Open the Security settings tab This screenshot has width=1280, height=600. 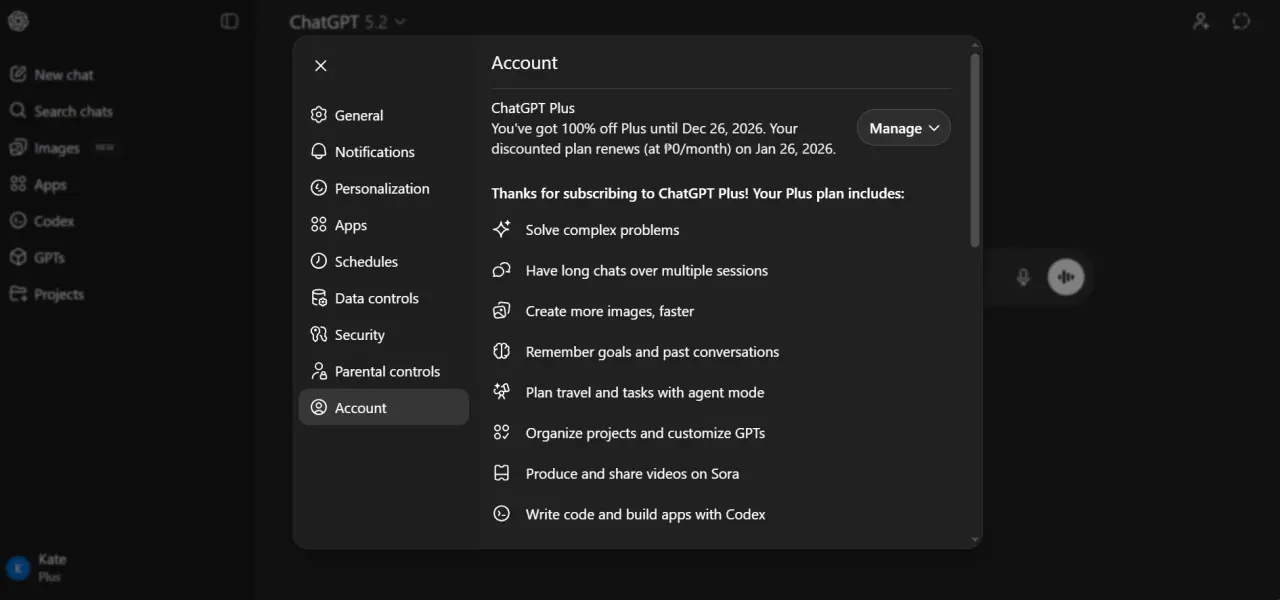click(x=383, y=335)
